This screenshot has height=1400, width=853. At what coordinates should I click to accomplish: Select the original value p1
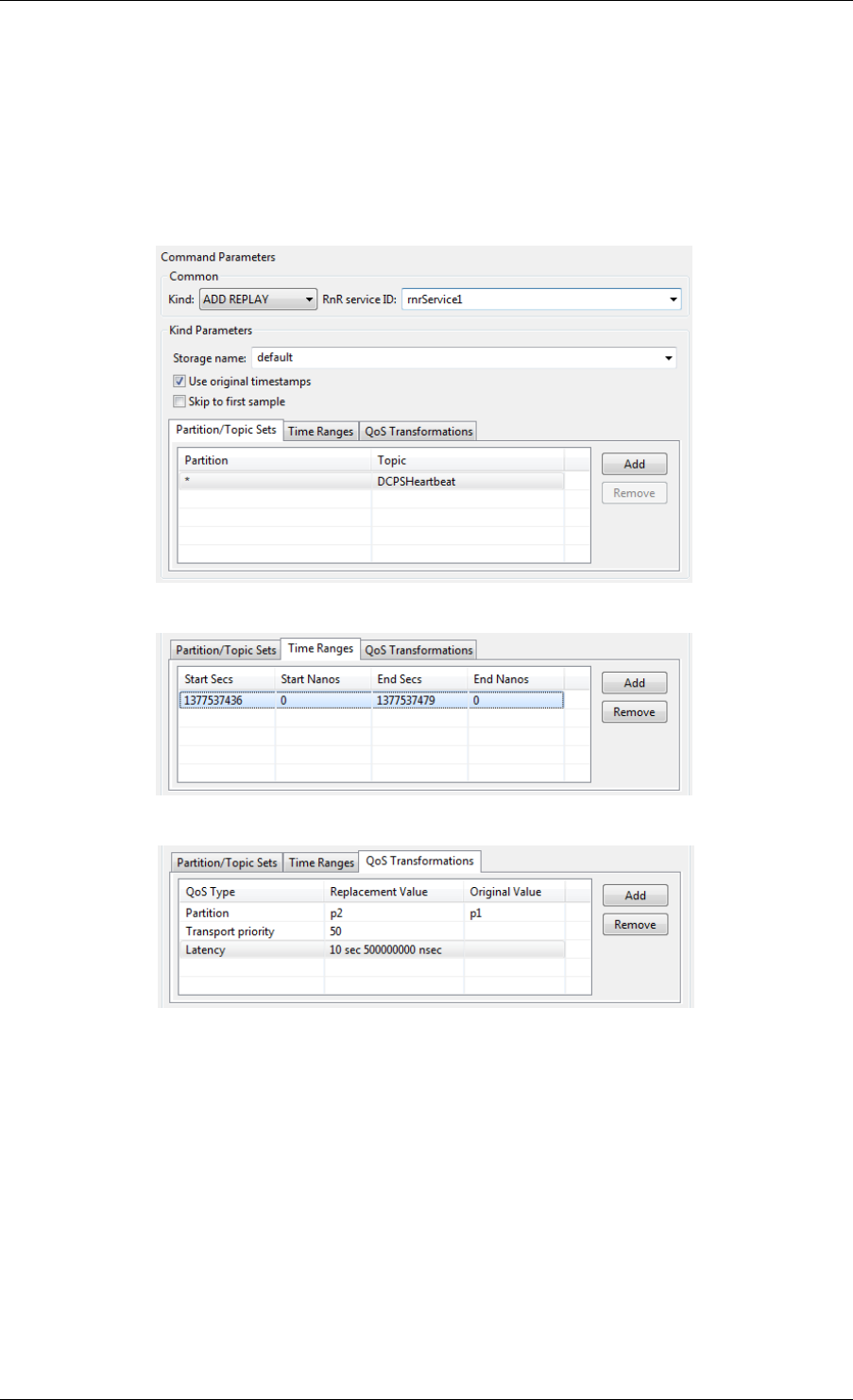[x=515, y=913]
